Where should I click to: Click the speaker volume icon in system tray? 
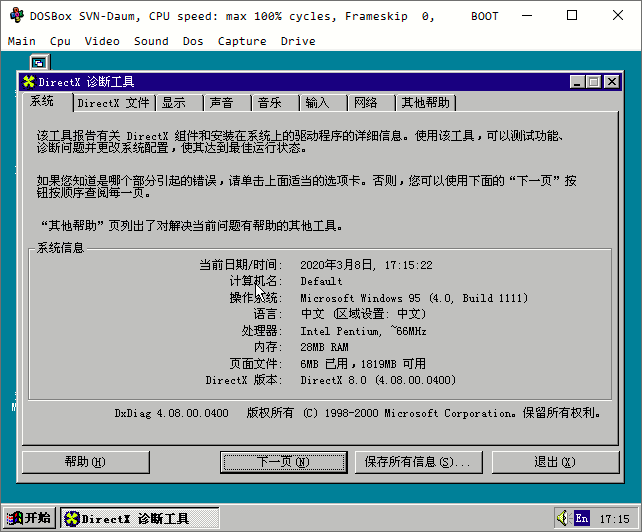pos(563,518)
